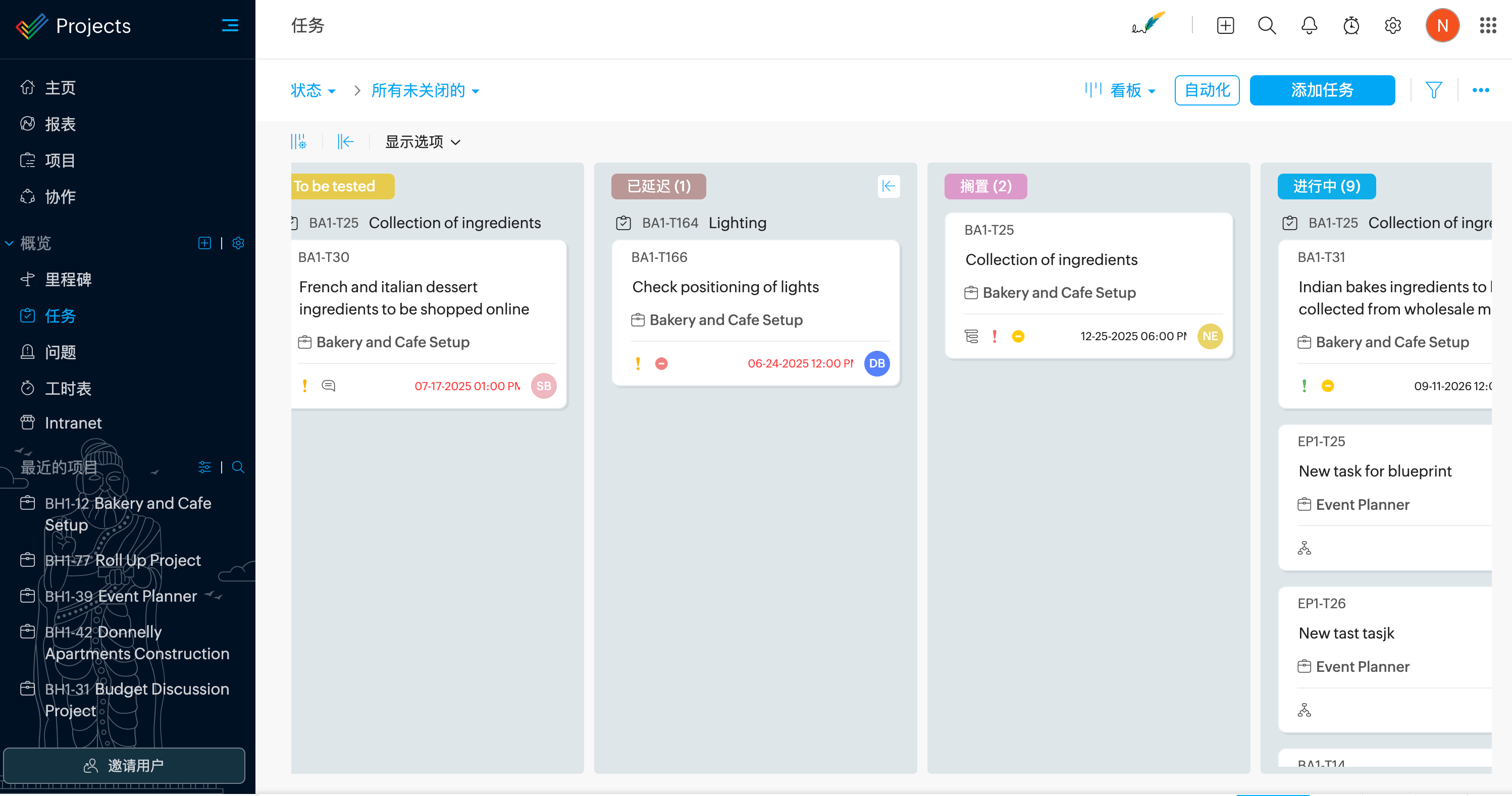The height and width of the screenshot is (796, 1512).
Task: Open 工时表 timesheet menu item
Action: coord(68,388)
